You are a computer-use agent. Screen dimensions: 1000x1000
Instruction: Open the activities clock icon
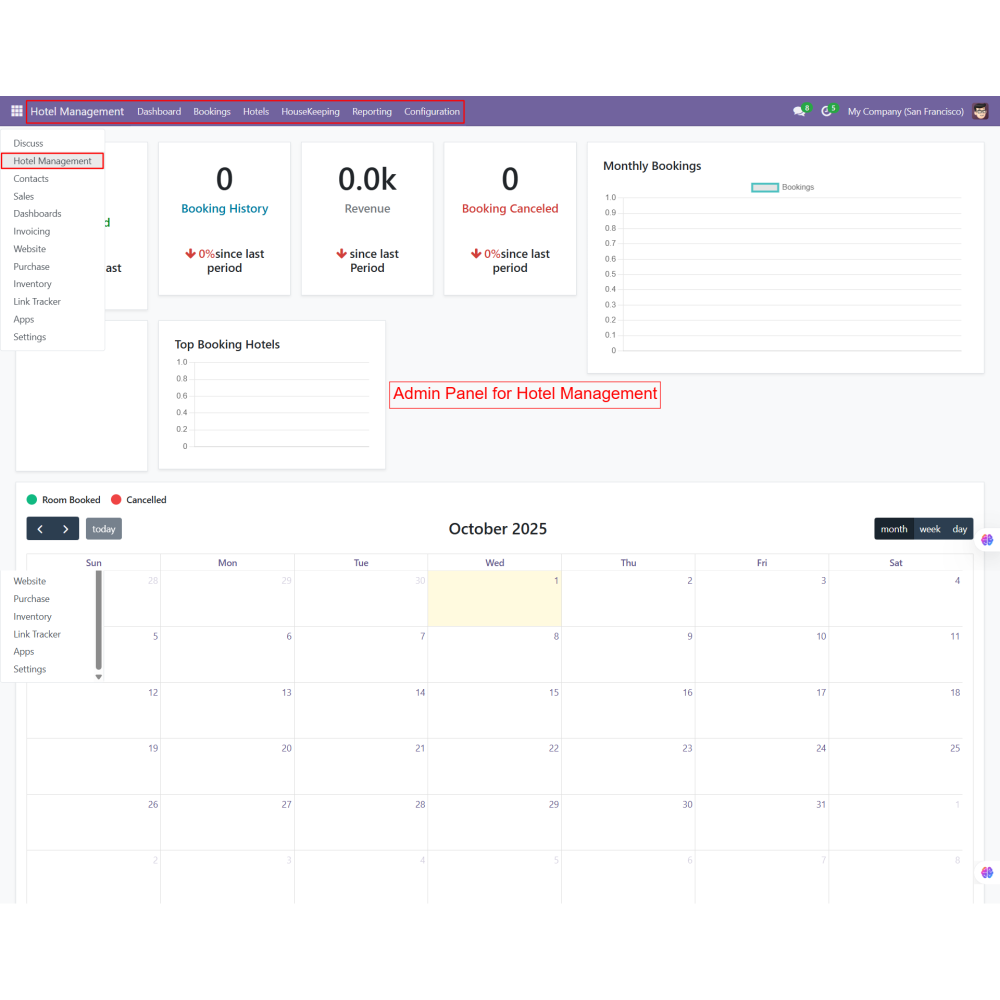[827, 112]
